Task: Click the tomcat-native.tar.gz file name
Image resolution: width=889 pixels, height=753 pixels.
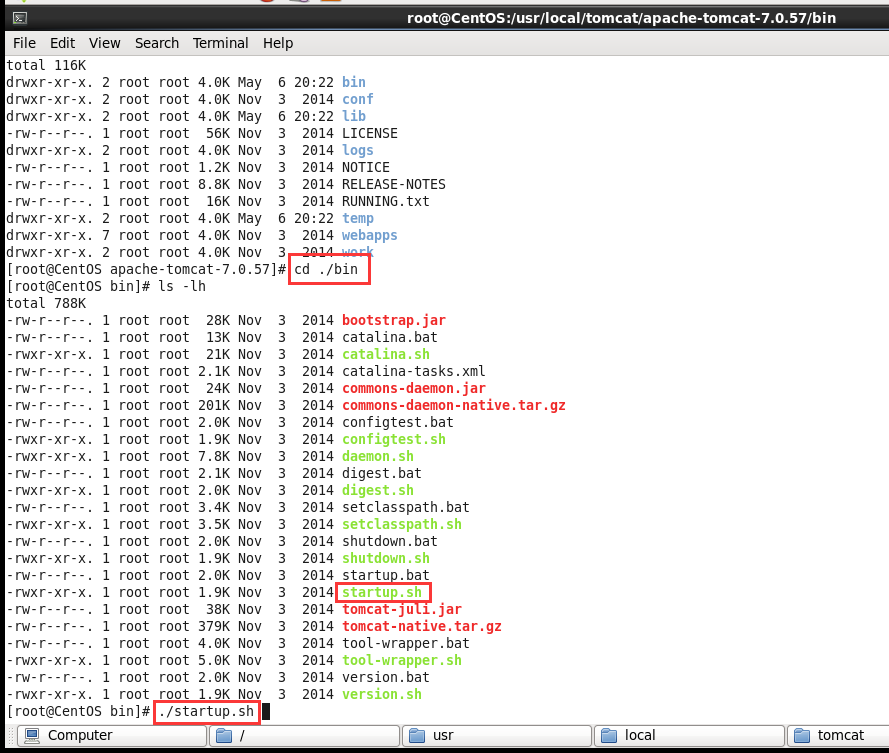Action: click(421, 627)
